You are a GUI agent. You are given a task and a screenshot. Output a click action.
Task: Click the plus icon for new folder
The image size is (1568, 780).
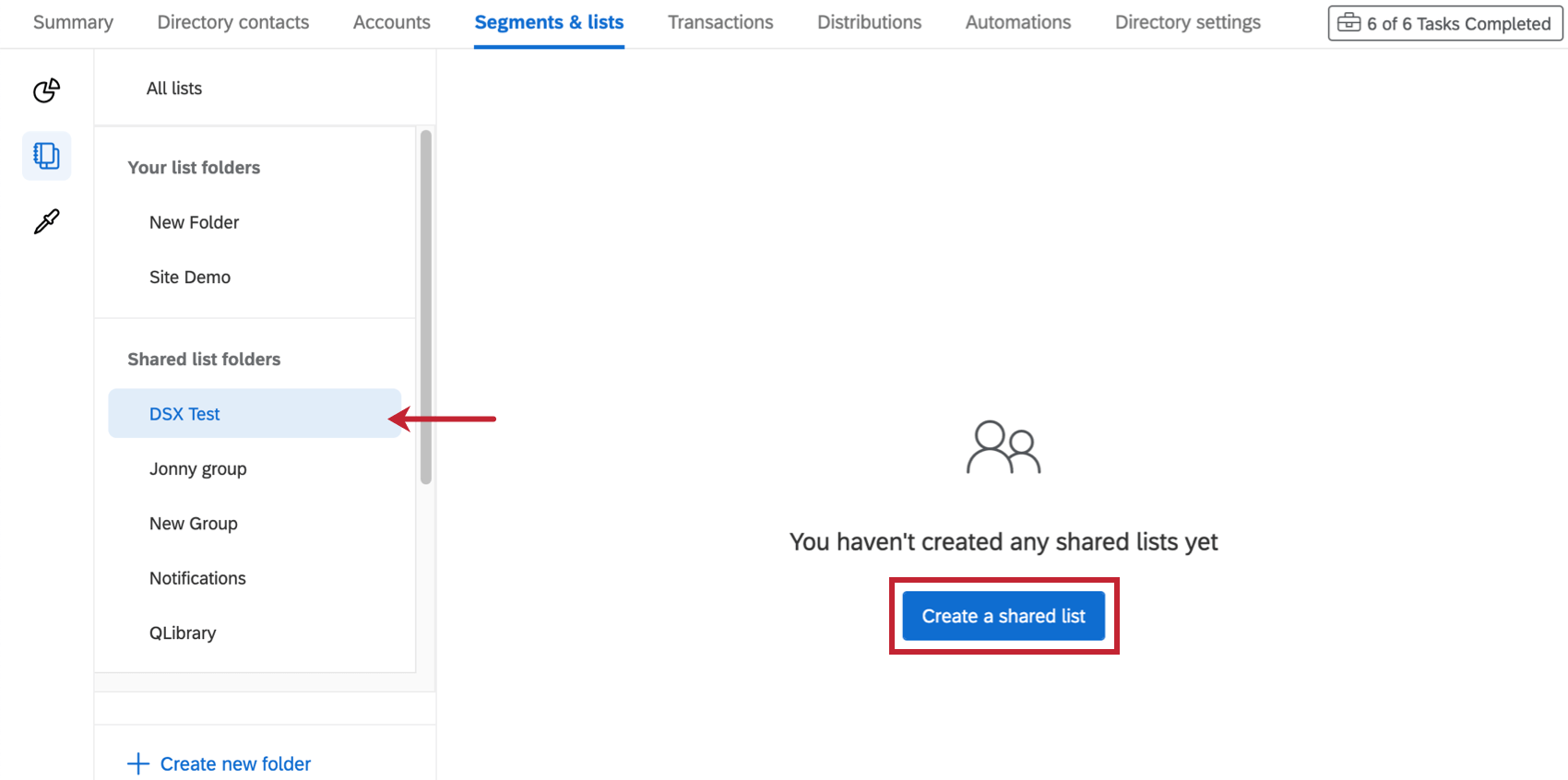138,763
